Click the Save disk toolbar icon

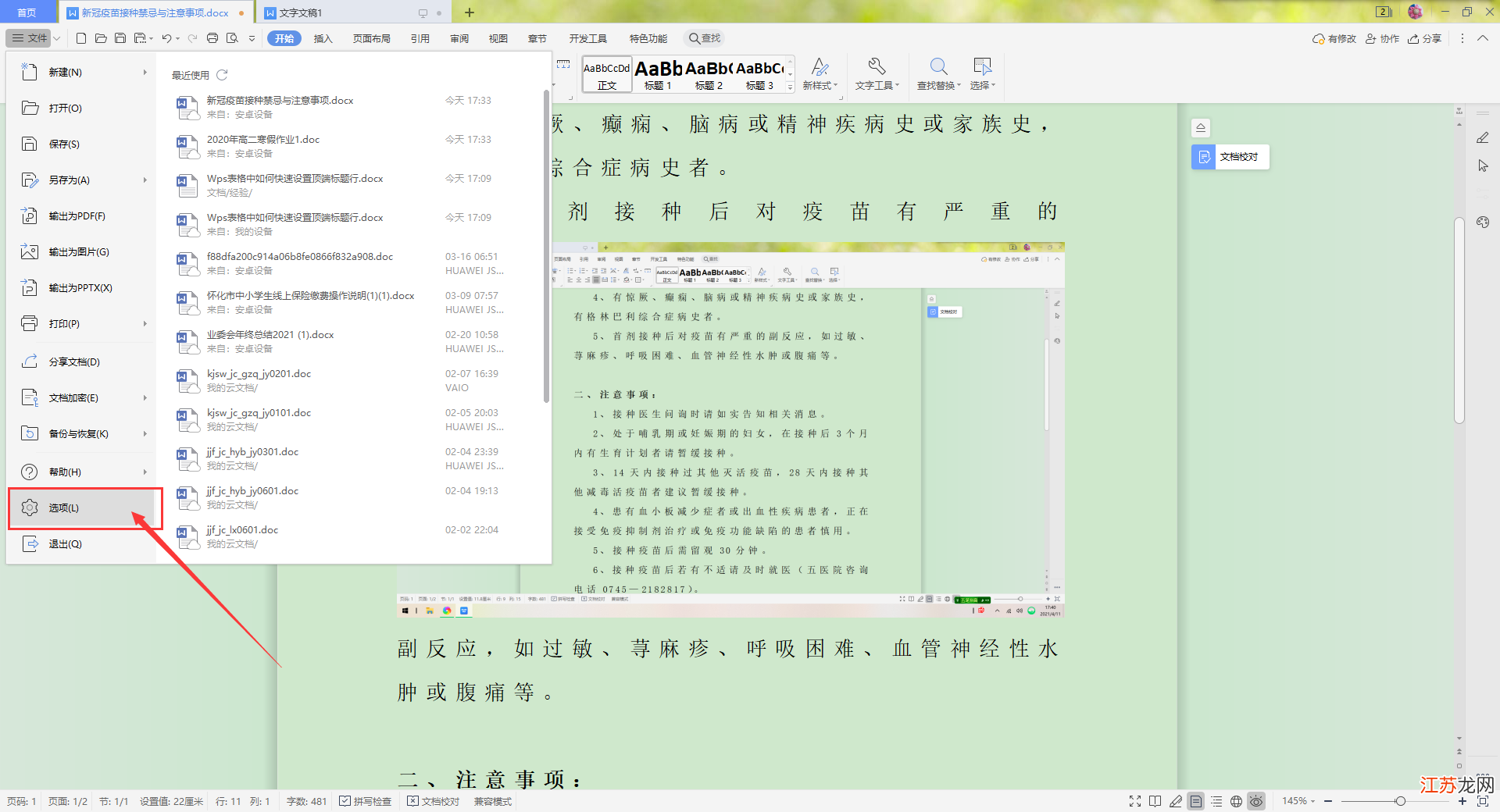[120, 38]
